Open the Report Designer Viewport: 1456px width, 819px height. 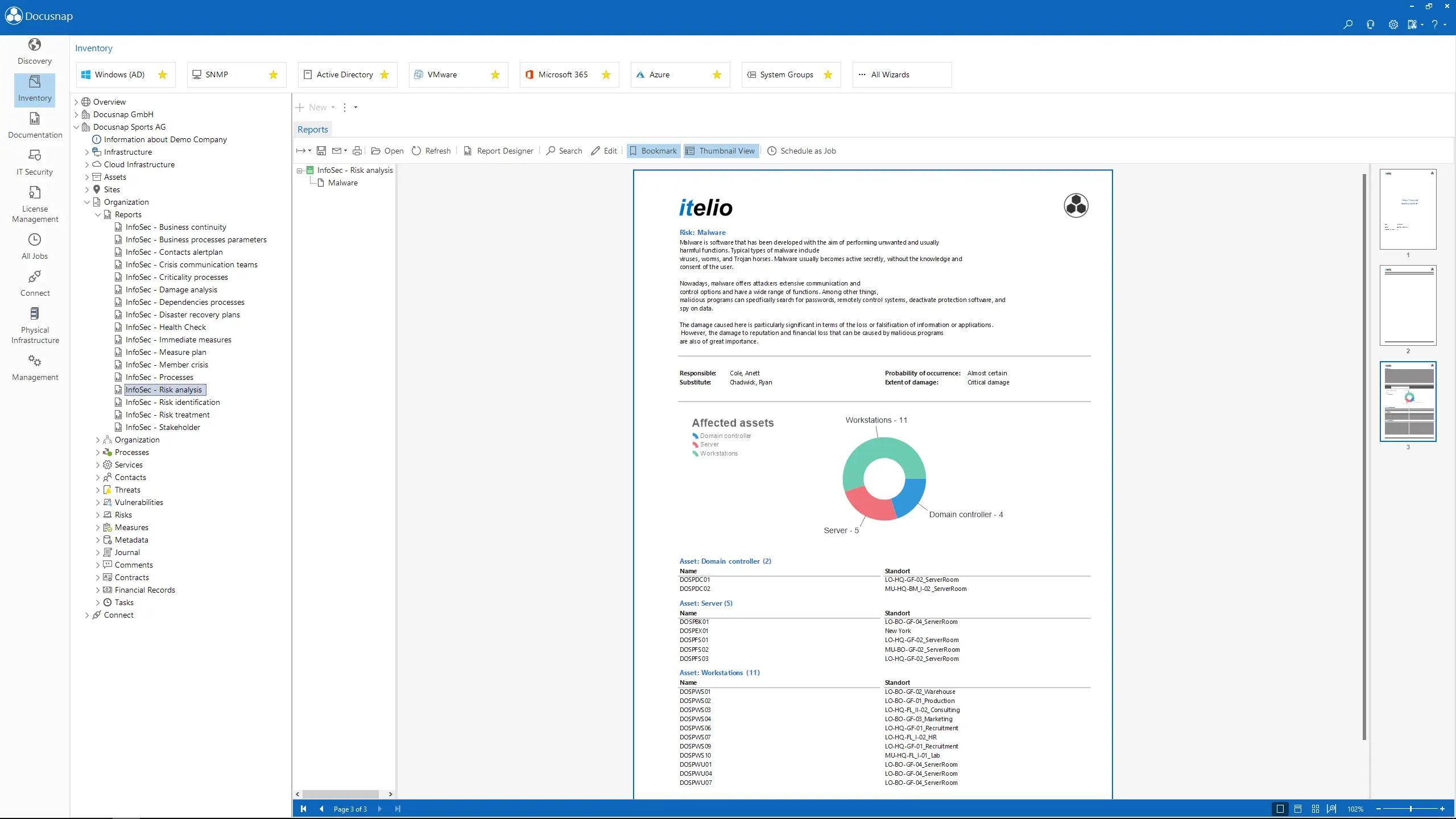coord(498,151)
